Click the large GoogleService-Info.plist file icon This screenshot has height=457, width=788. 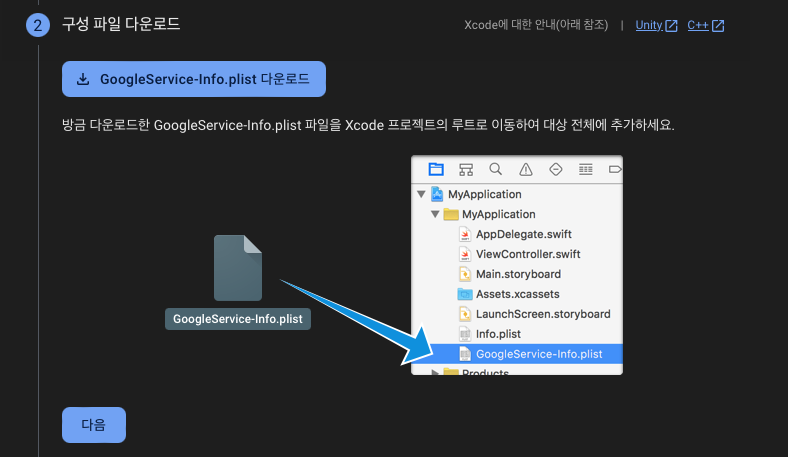pyautogui.click(x=238, y=267)
